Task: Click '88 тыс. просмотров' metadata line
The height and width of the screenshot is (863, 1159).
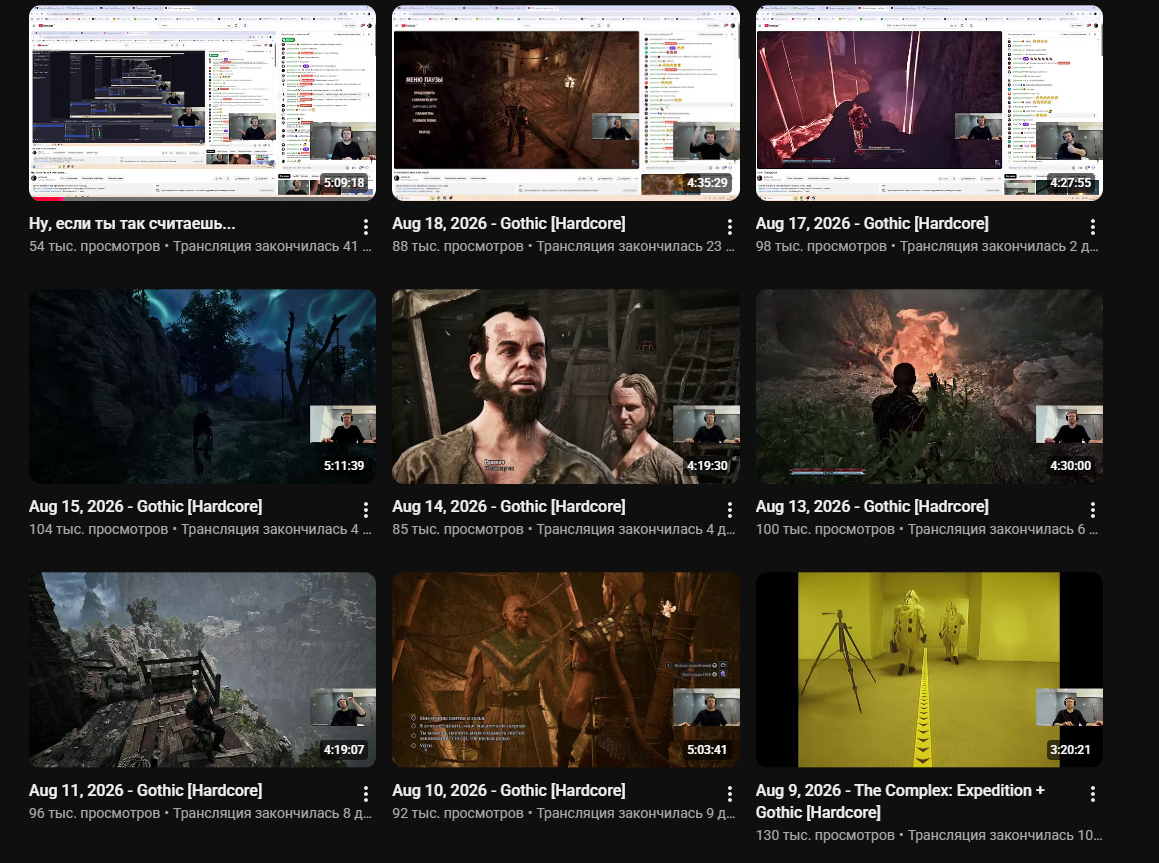Action: [564, 246]
